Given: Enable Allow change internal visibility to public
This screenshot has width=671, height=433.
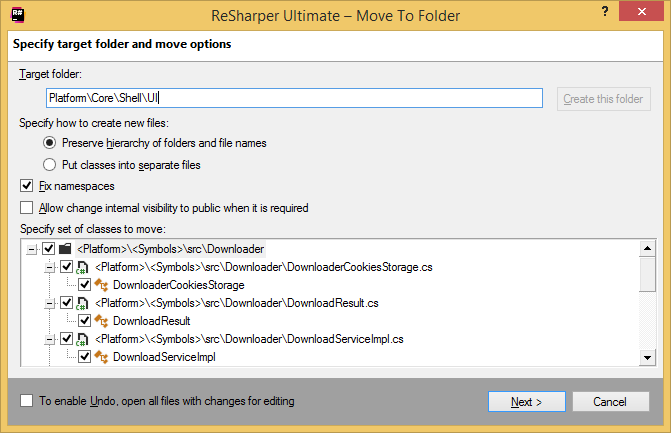Looking at the screenshot, I should [x=27, y=208].
